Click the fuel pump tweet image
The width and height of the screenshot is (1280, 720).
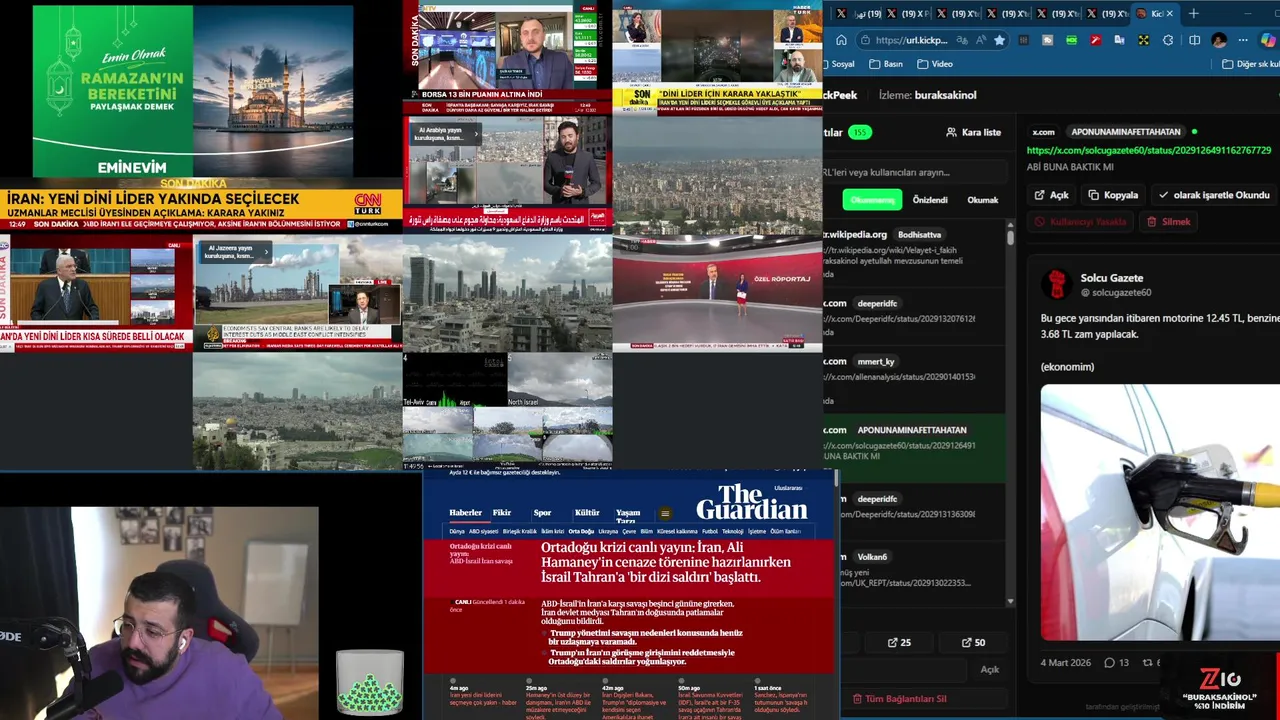click(1160, 512)
